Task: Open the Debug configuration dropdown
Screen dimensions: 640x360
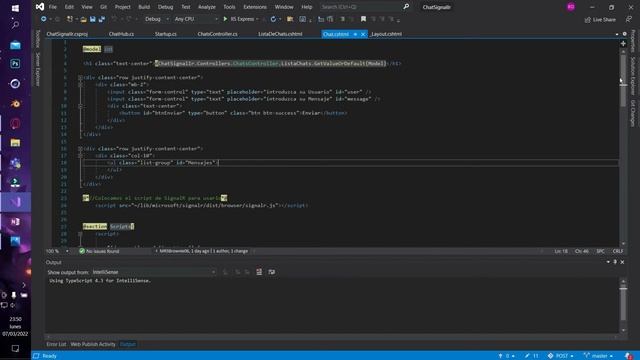Action: point(157,19)
